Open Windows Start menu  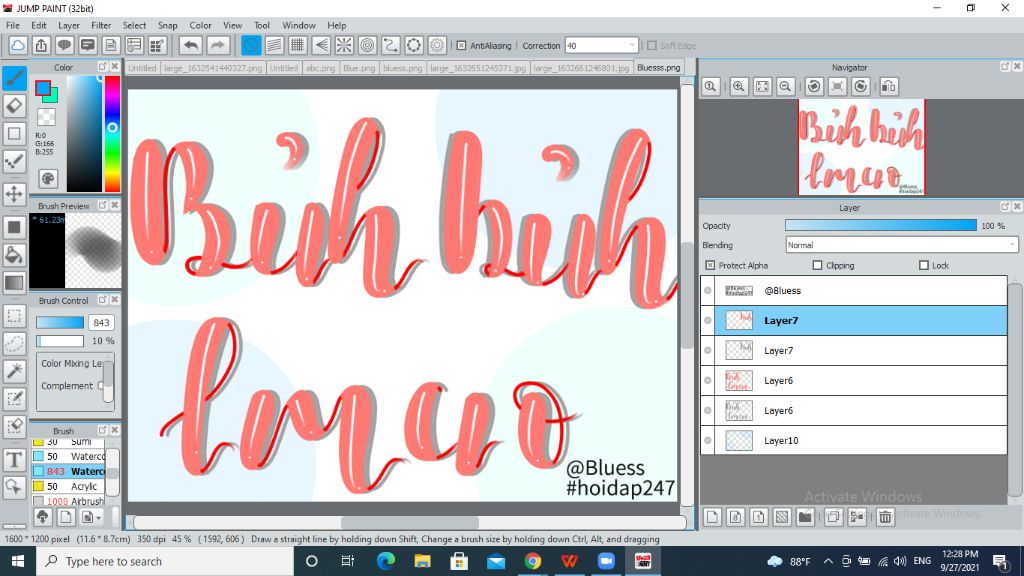[18, 561]
